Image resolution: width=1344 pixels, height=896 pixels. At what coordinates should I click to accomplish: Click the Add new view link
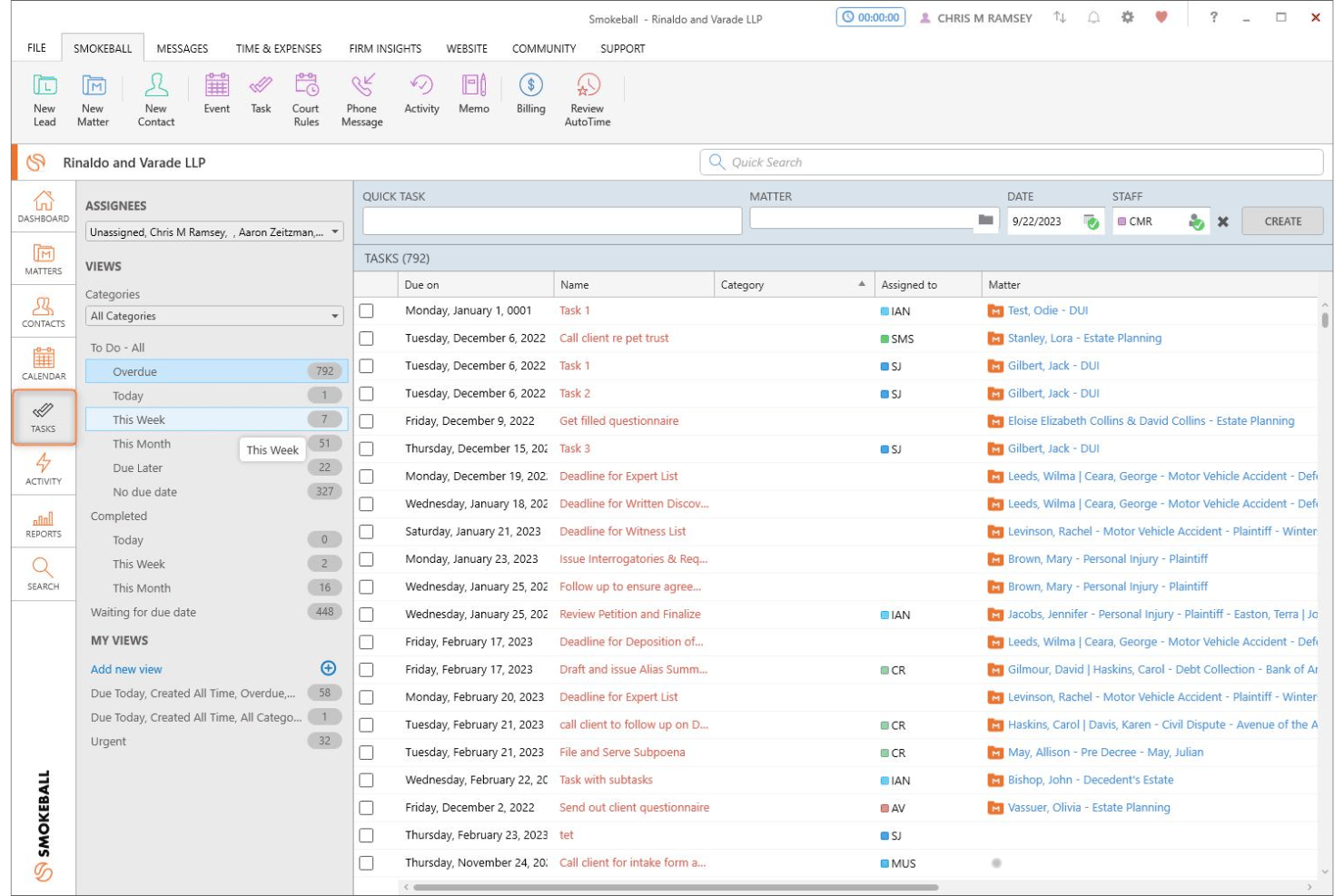[x=126, y=669]
